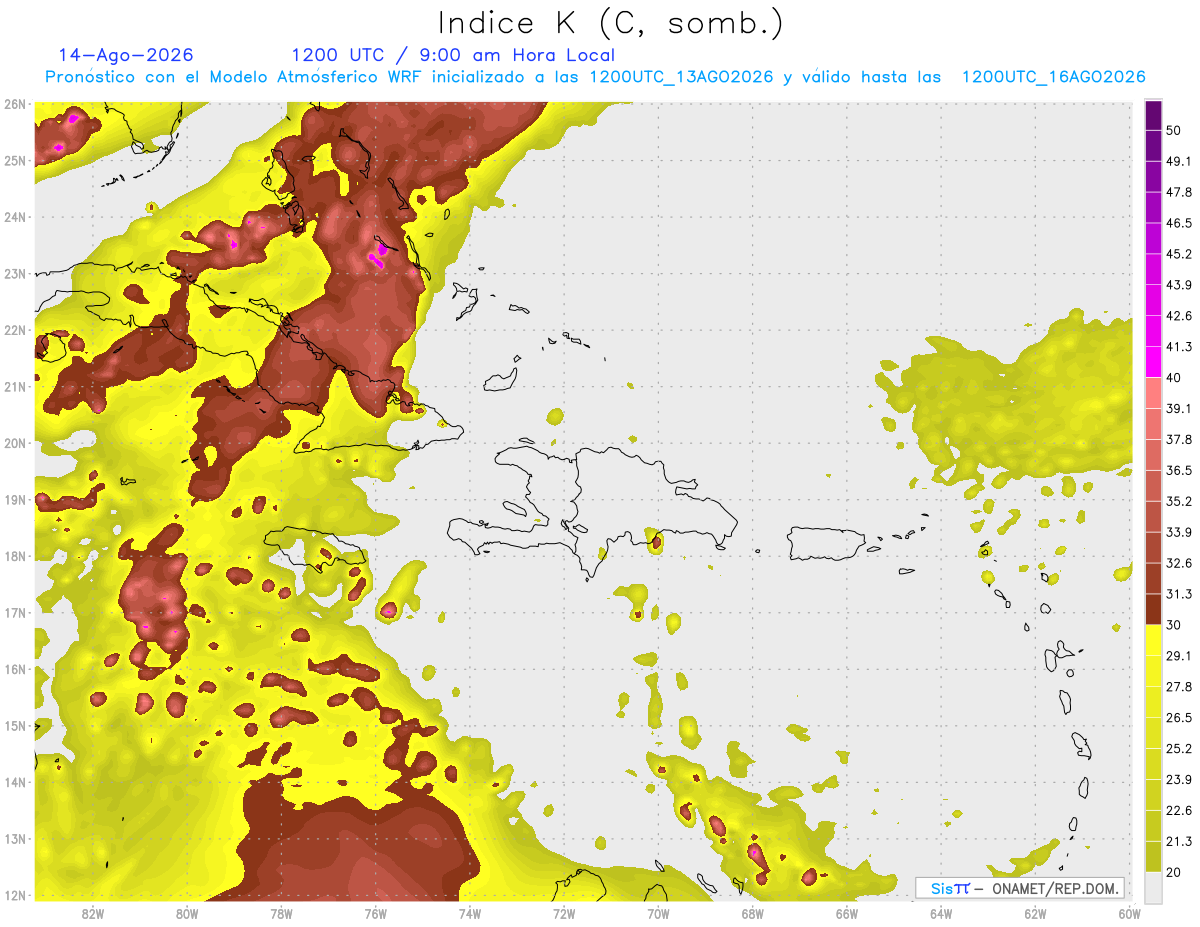The image size is (1200, 927).
Task: Click the 78W longitude label
Action: (x=281, y=912)
